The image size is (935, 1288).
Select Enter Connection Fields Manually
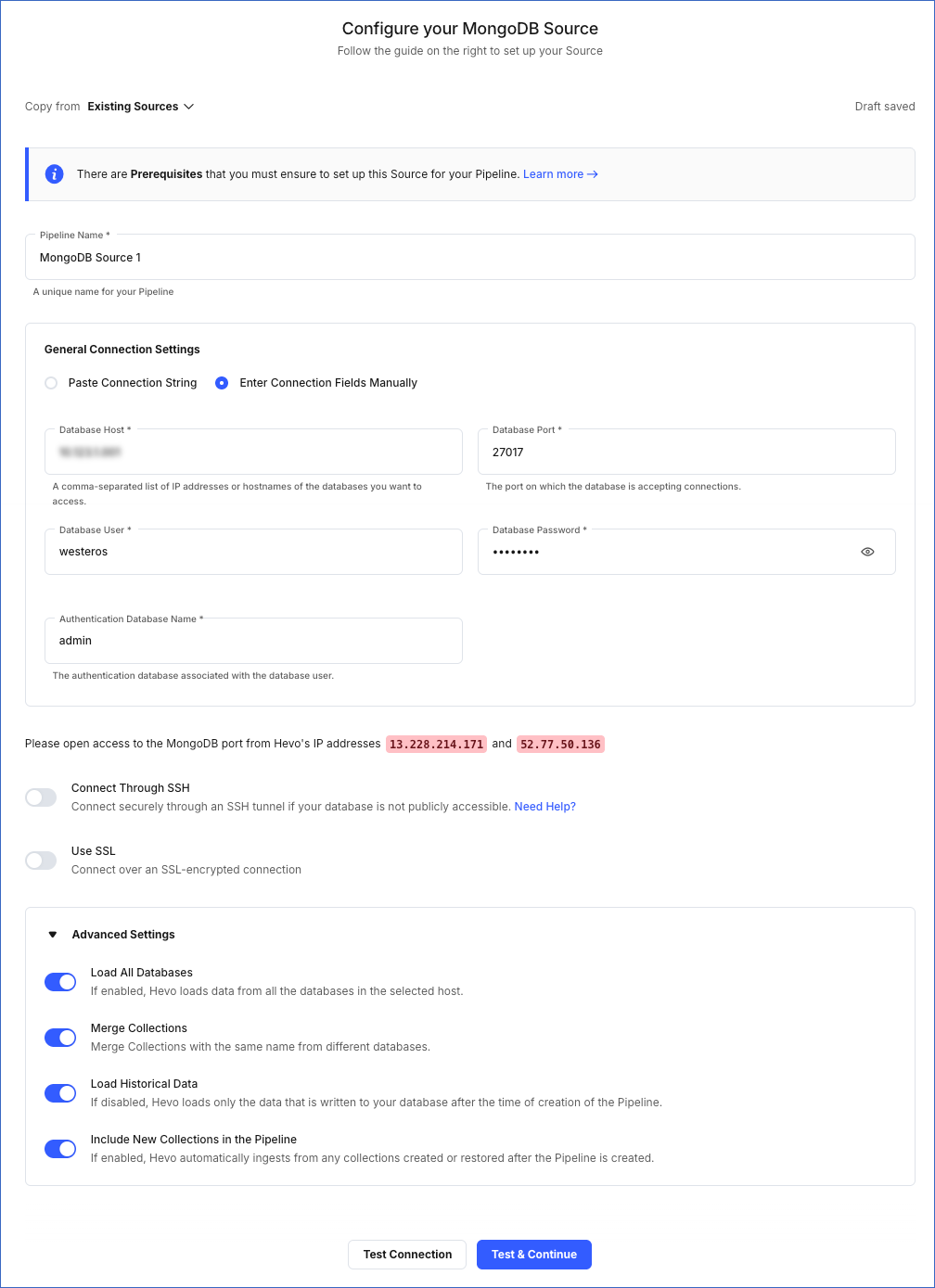point(222,382)
